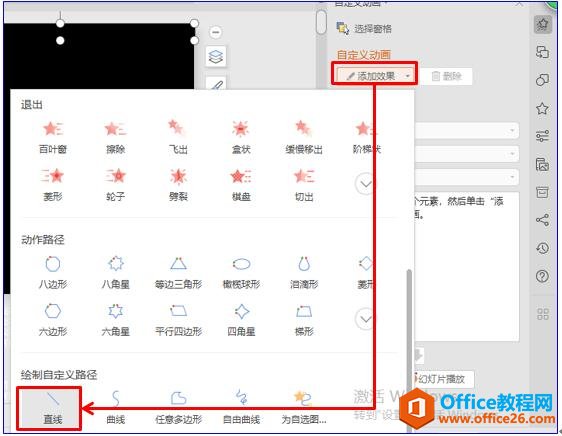Choose the 飞出 exit animation
This screenshot has height=436, width=562.
[178, 138]
